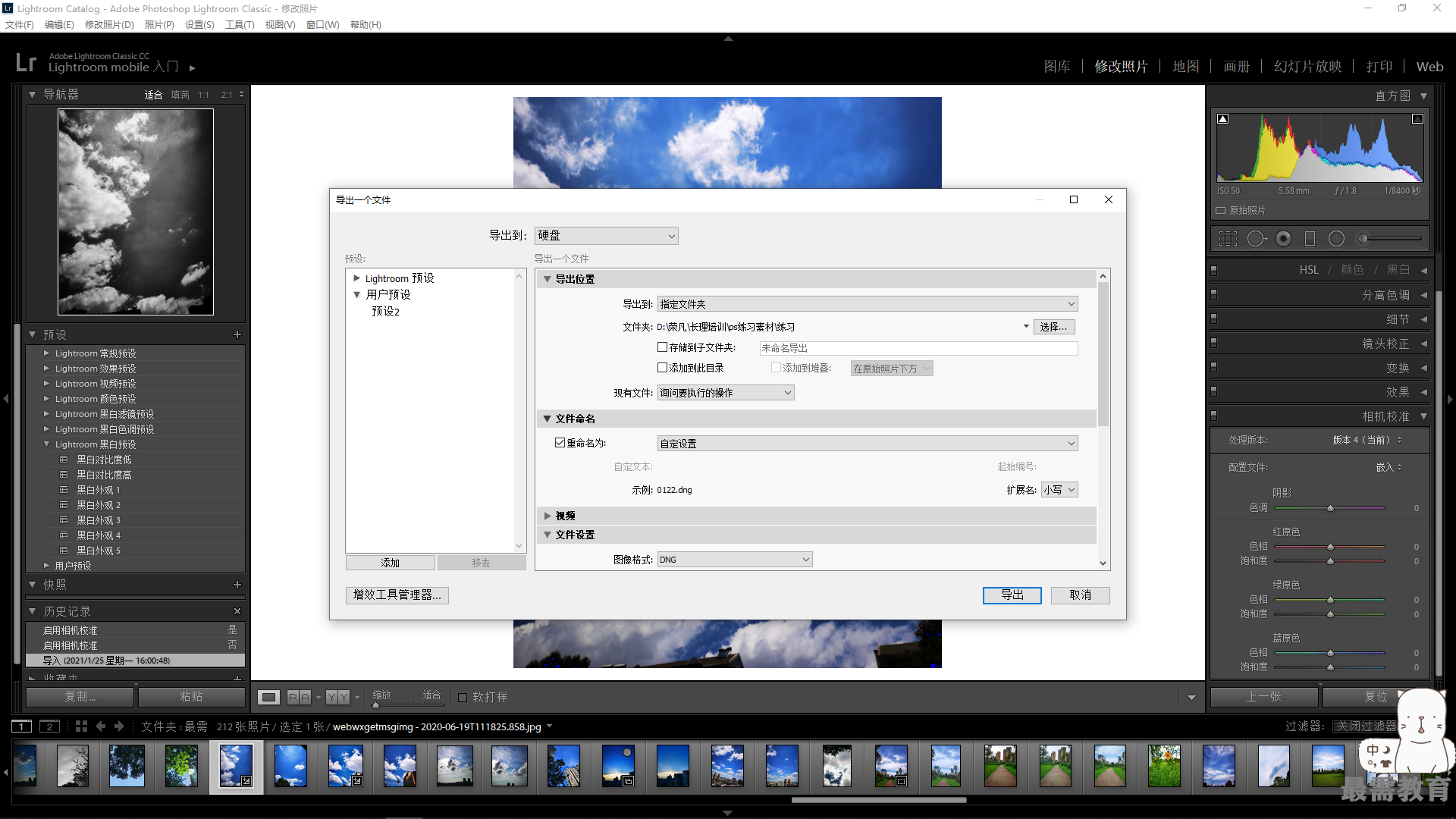This screenshot has width=1456, height=819.
Task: Select reference view (RA) icon in toolbar
Action: (x=299, y=697)
